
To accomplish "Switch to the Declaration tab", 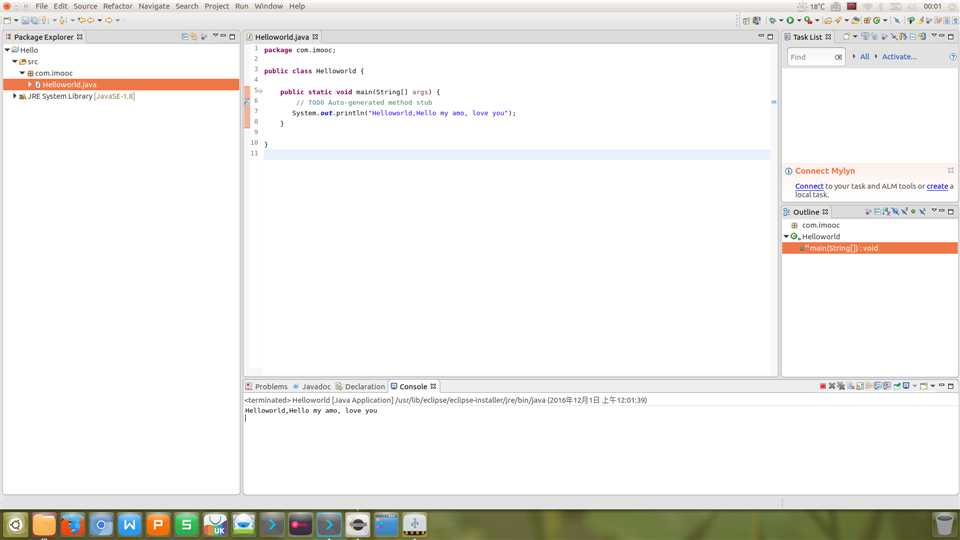I will point(360,386).
